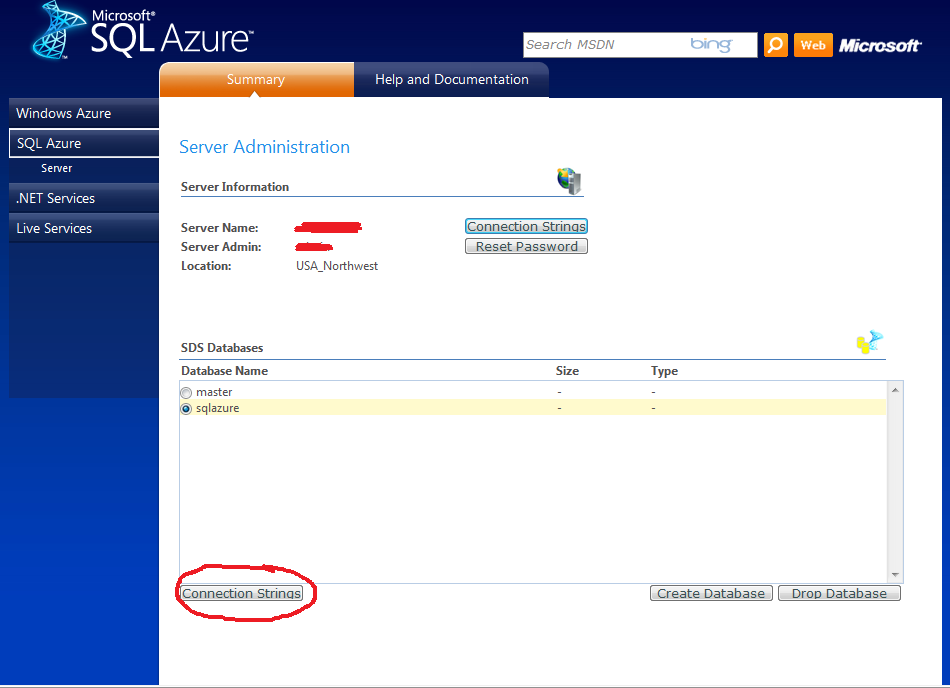Screen dimensions: 950x688
Task: Open the Server sub-item in sidebar
Action: (56, 168)
